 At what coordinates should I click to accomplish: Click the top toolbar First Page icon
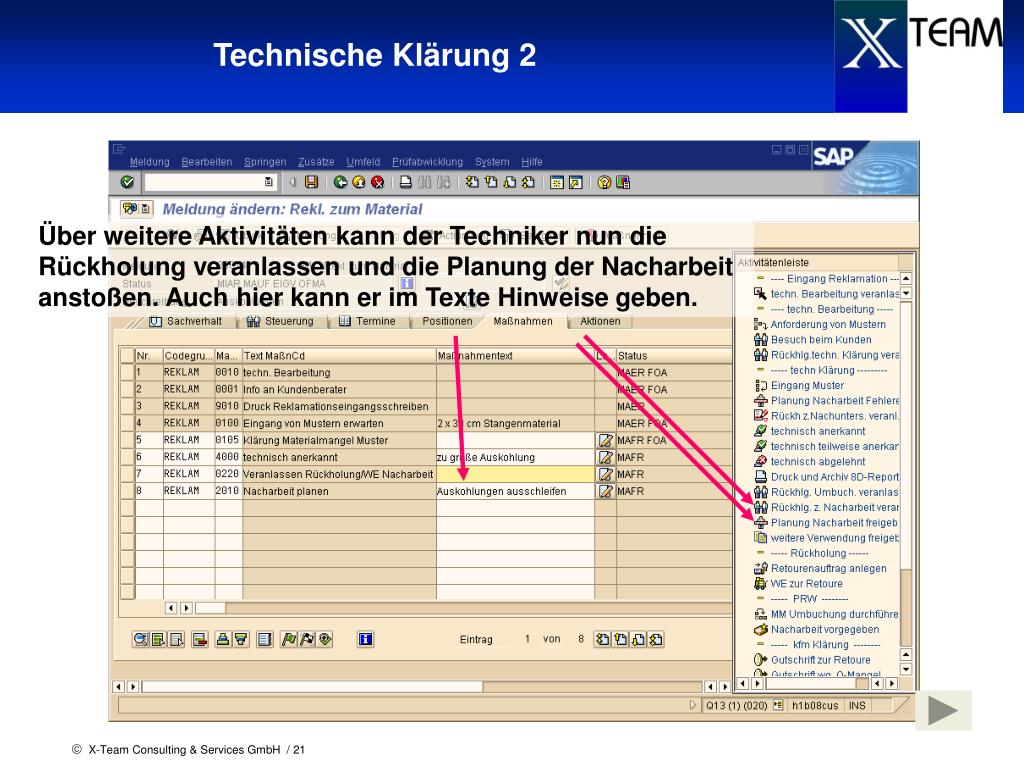click(x=472, y=182)
